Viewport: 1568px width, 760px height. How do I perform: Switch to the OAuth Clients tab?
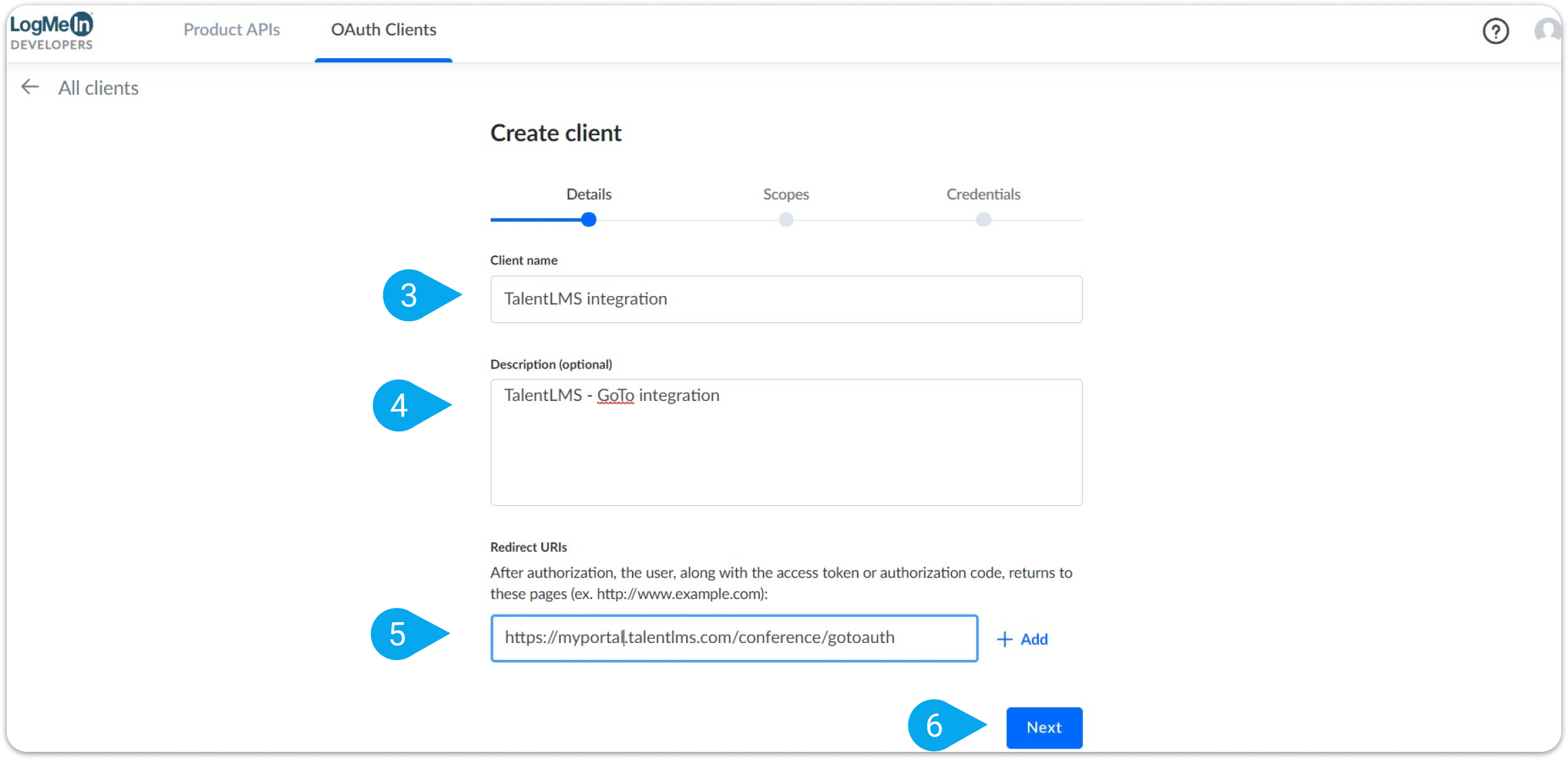point(383,30)
